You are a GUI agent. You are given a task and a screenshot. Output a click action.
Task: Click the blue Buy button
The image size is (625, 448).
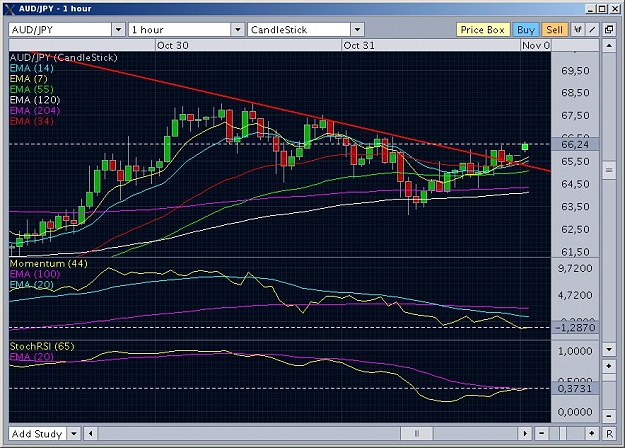(526, 29)
